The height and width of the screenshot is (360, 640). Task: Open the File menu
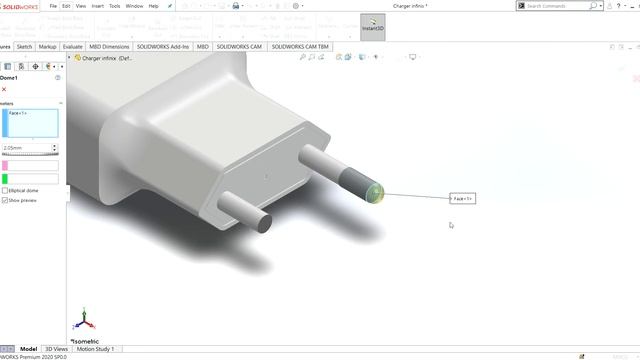tap(53, 6)
